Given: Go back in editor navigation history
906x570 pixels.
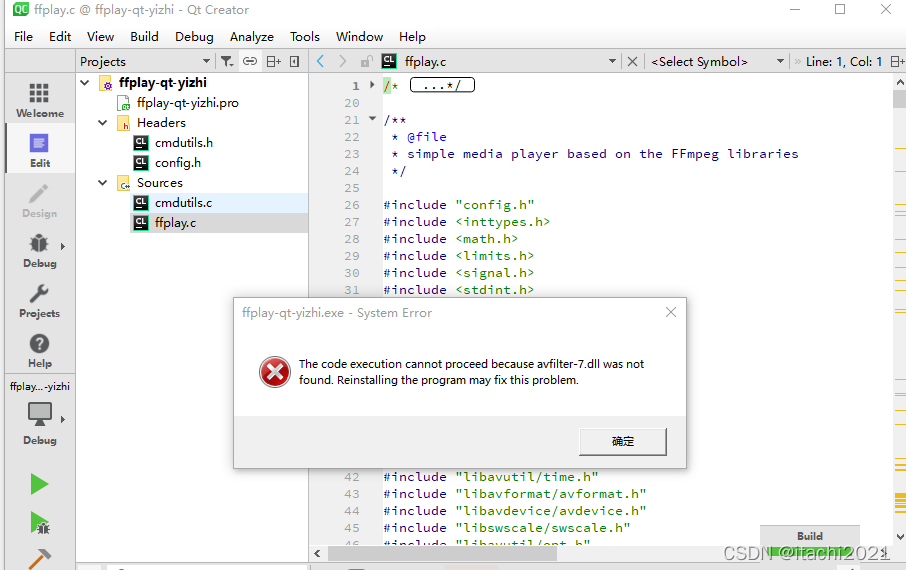Looking at the screenshot, I should point(321,61).
